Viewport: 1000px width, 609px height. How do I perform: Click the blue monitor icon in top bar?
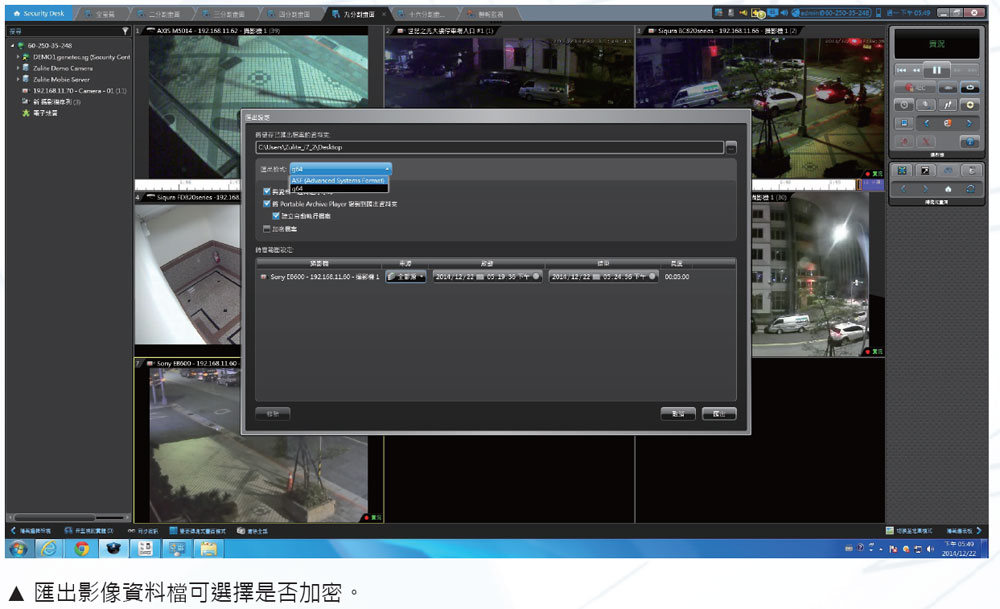coord(772,13)
